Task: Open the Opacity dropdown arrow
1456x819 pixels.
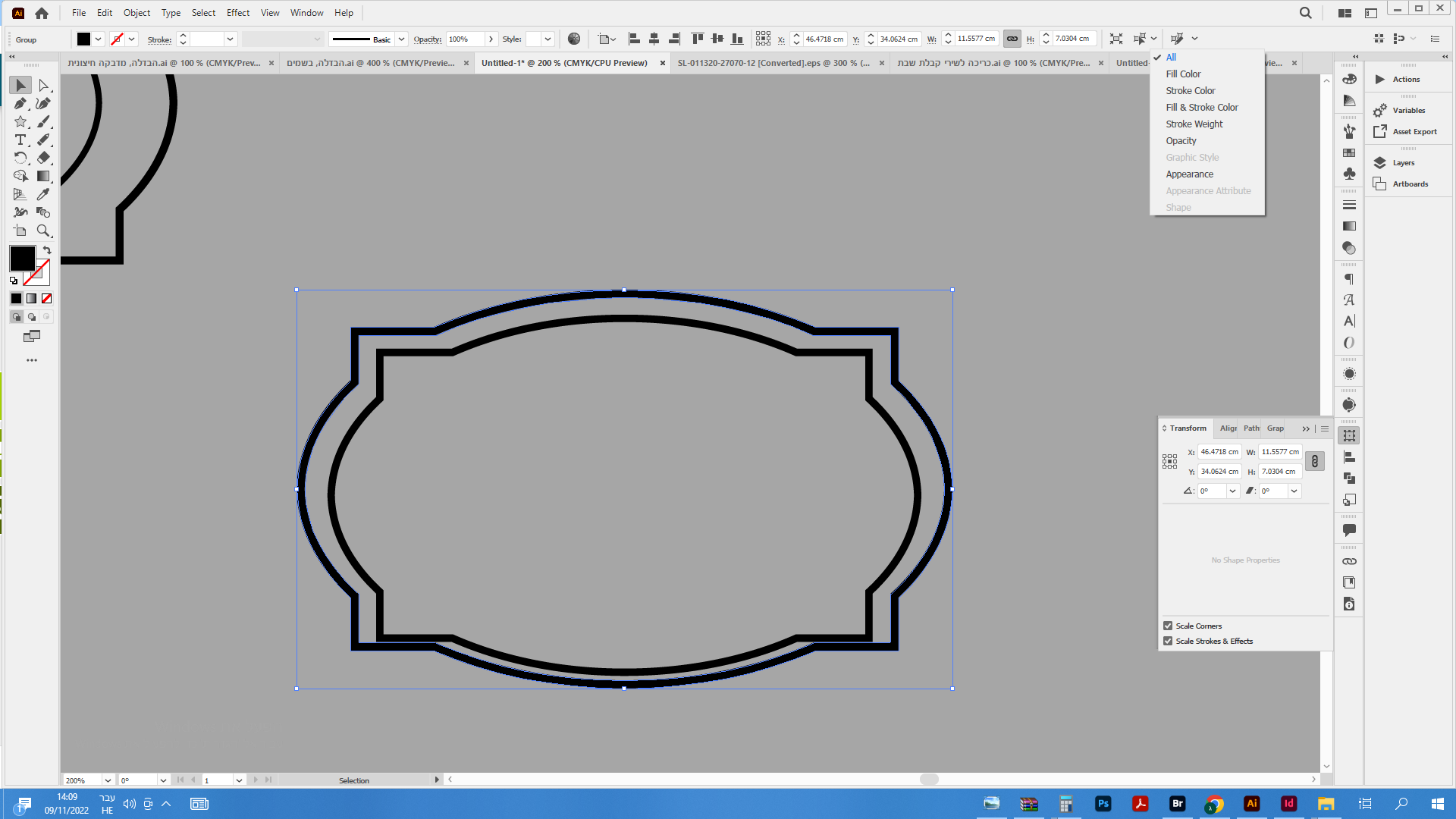Action: 491,39
